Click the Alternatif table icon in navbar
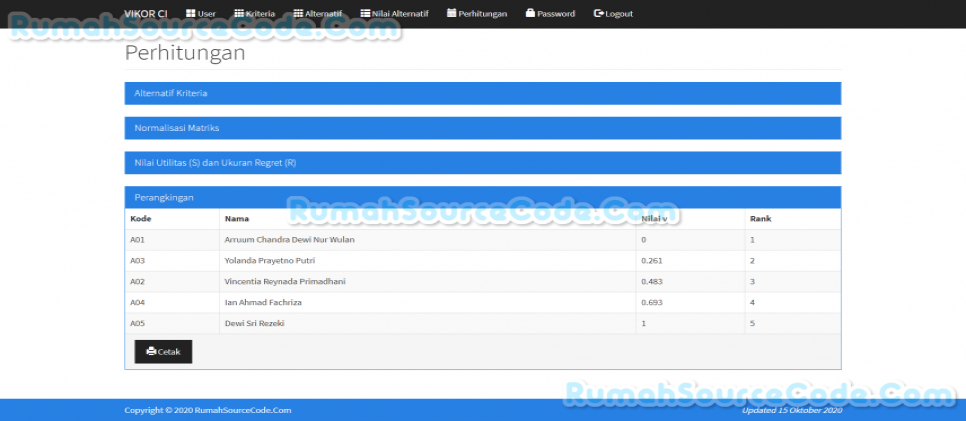This screenshot has width=966, height=421. (298, 14)
